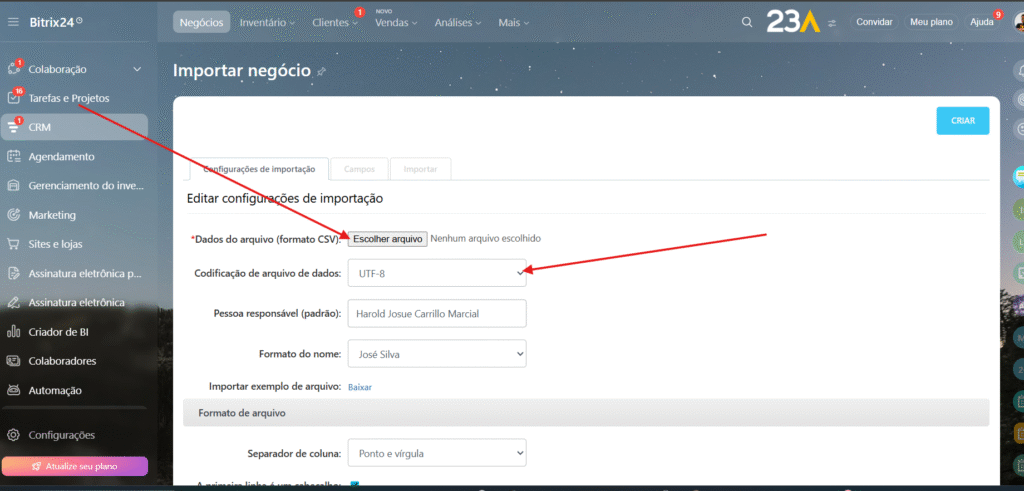The height and width of the screenshot is (491, 1024).
Task: Open Configurações gear in sidebar
Action: coord(14,435)
